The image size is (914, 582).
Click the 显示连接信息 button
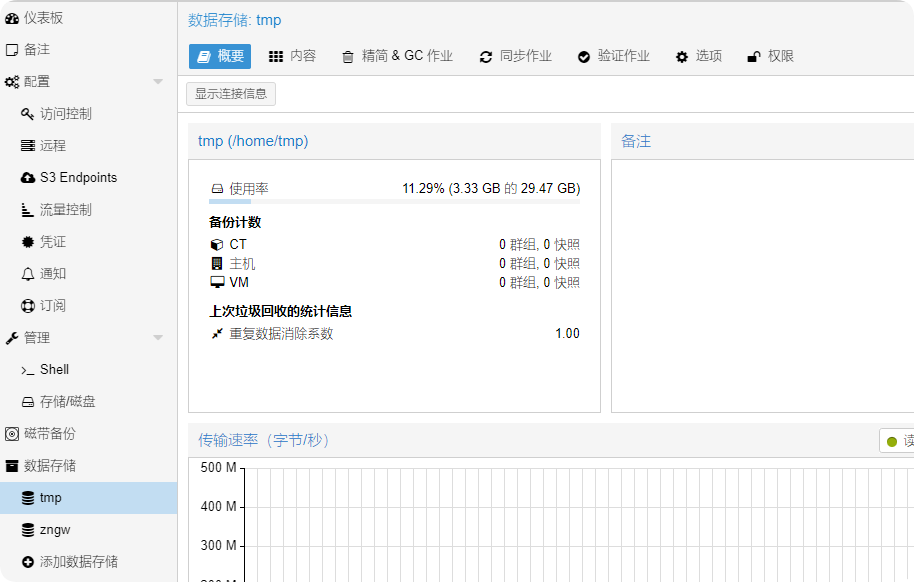coord(231,94)
